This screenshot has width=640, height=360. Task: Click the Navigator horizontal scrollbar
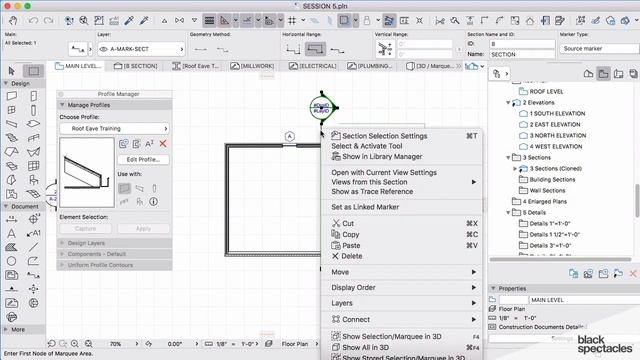(x=560, y=259)
